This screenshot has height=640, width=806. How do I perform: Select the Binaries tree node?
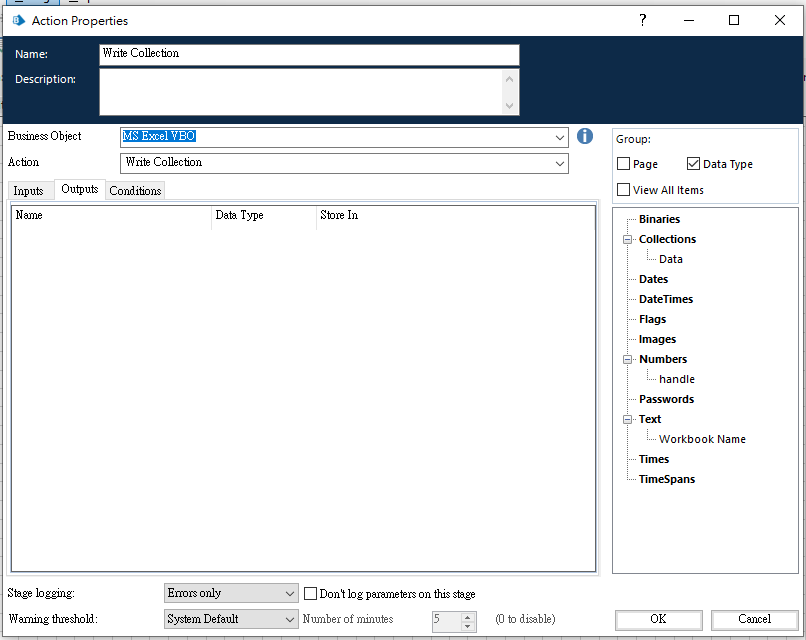660,220
